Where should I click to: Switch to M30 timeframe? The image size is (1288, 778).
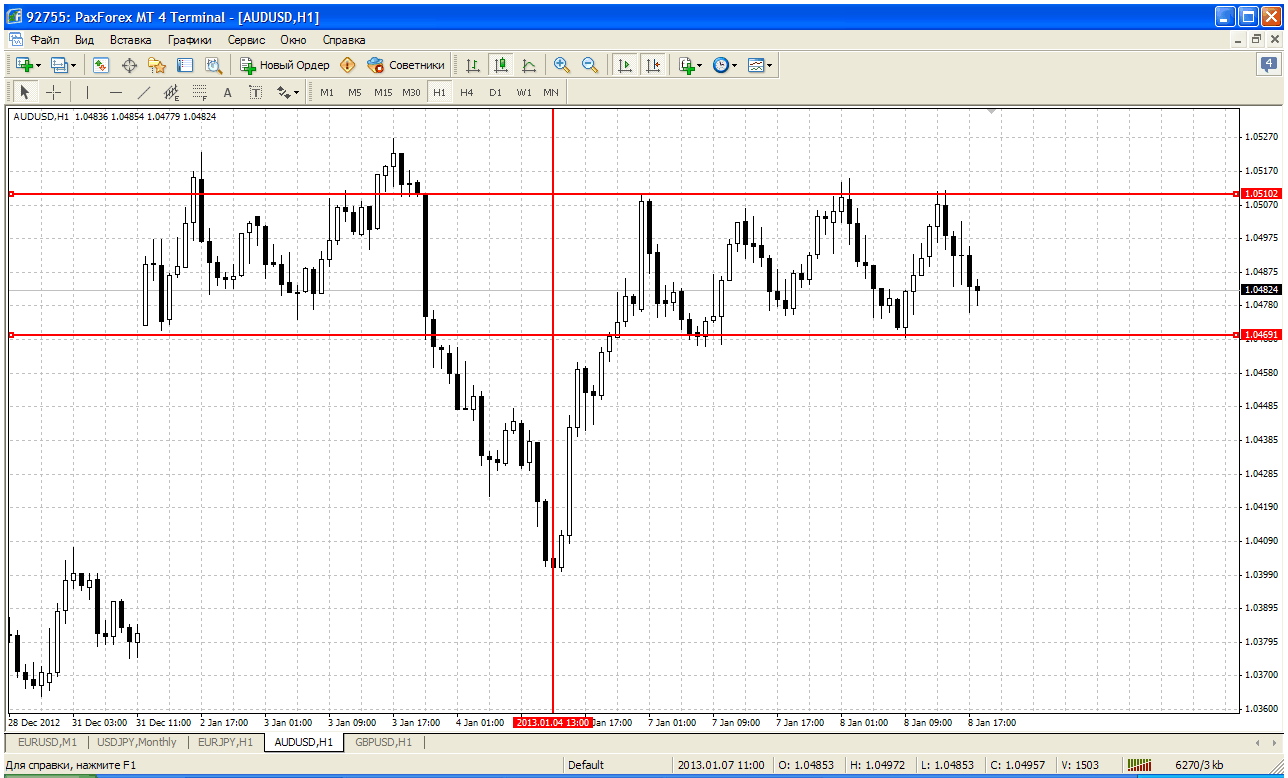tap(411, 92)
